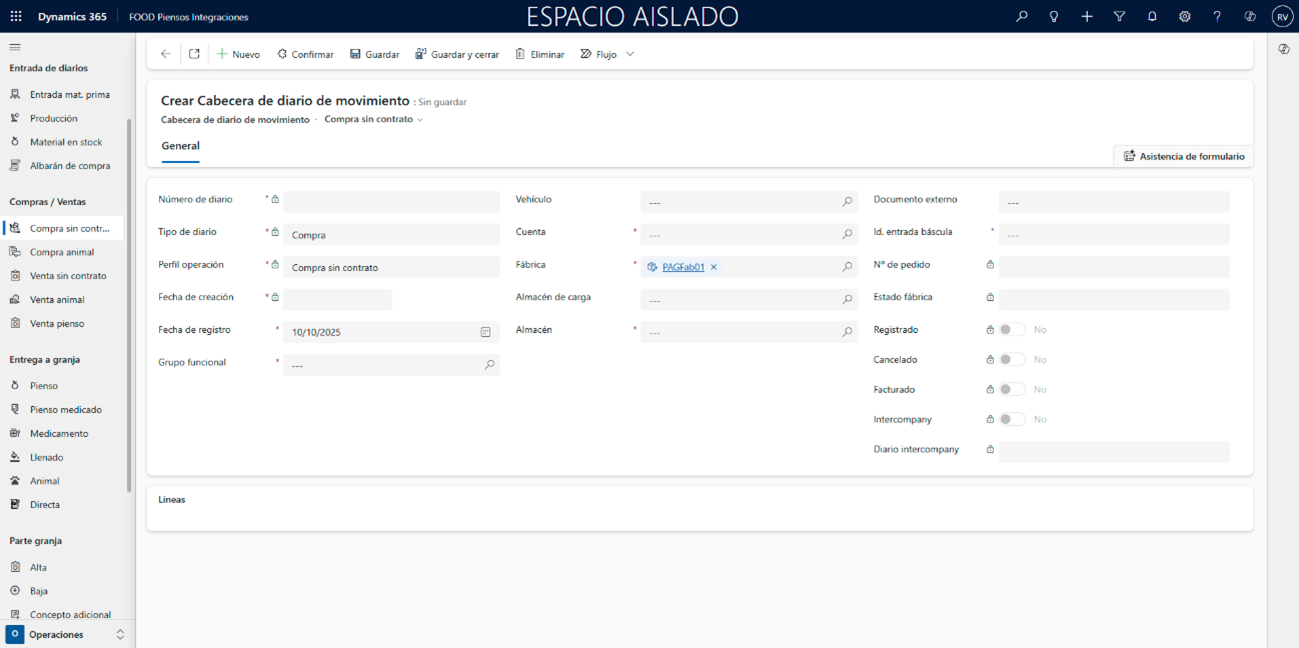
Task: Click the Guardar y cerrar button
Action: point(457,54)
